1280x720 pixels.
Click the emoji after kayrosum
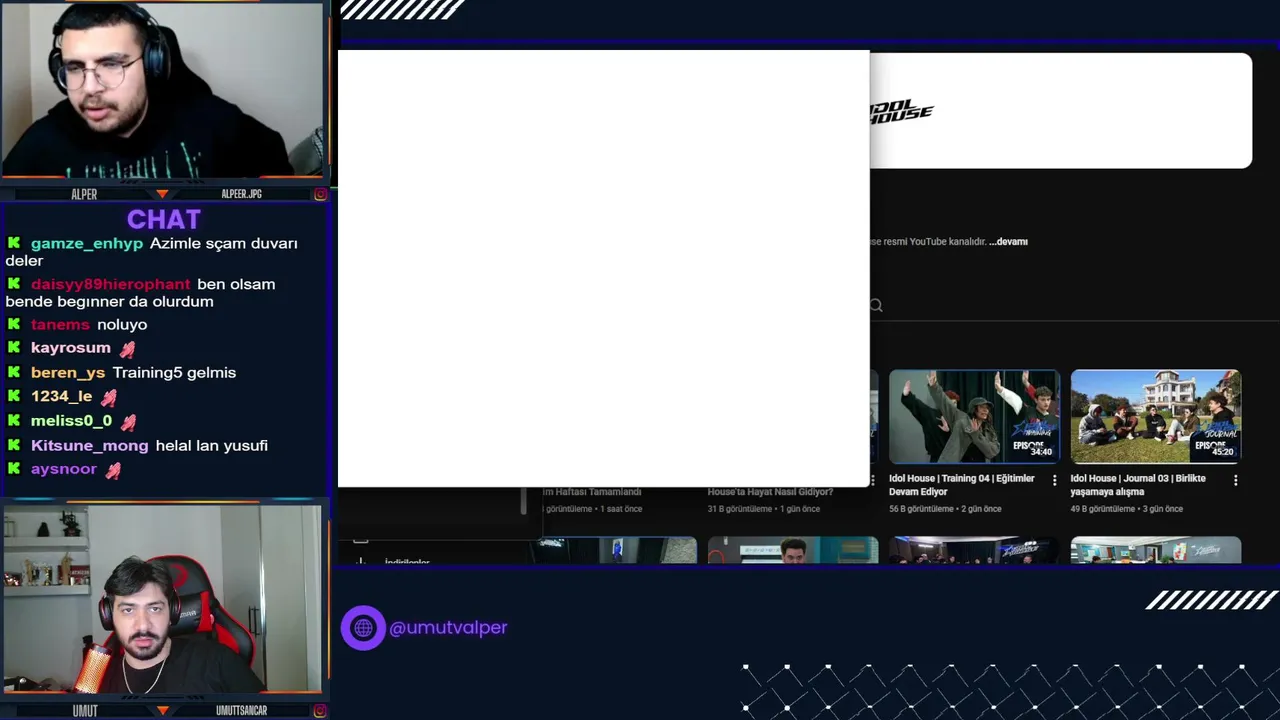coord(127,349)
